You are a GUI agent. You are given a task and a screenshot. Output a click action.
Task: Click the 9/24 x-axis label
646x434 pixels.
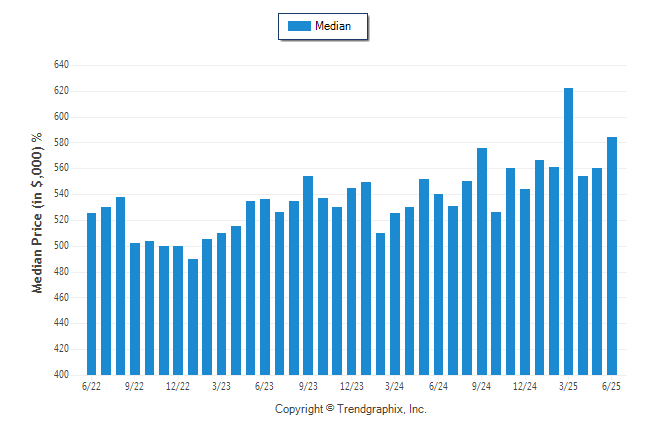(481, 387)
